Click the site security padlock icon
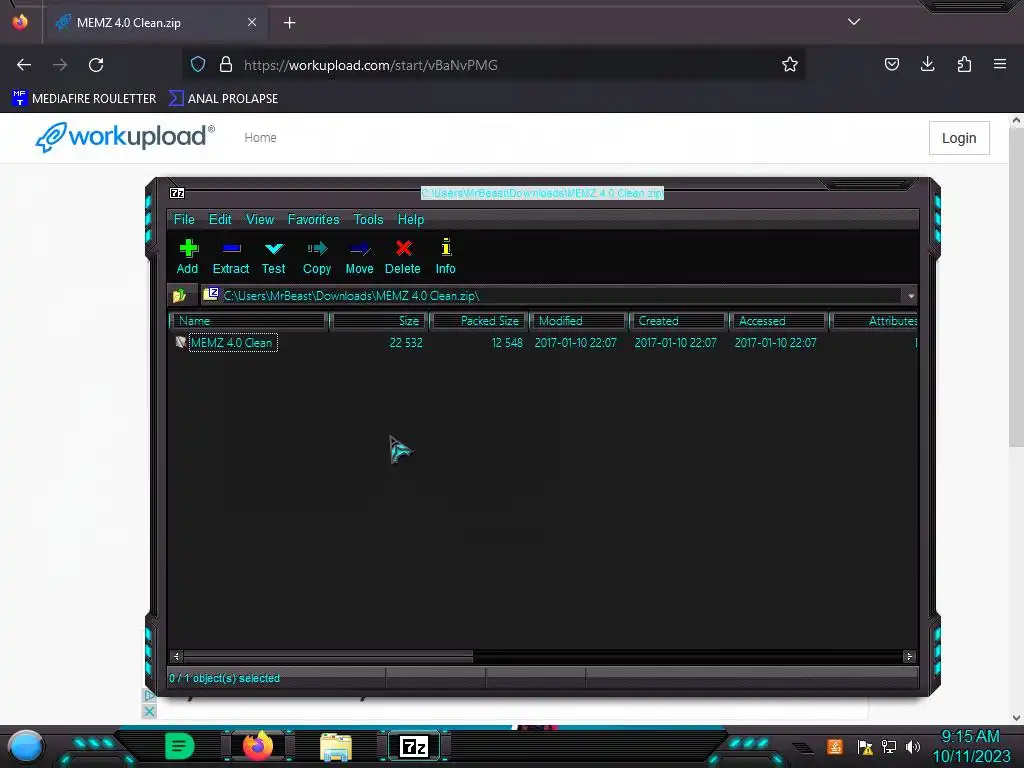 click(226, 64)
